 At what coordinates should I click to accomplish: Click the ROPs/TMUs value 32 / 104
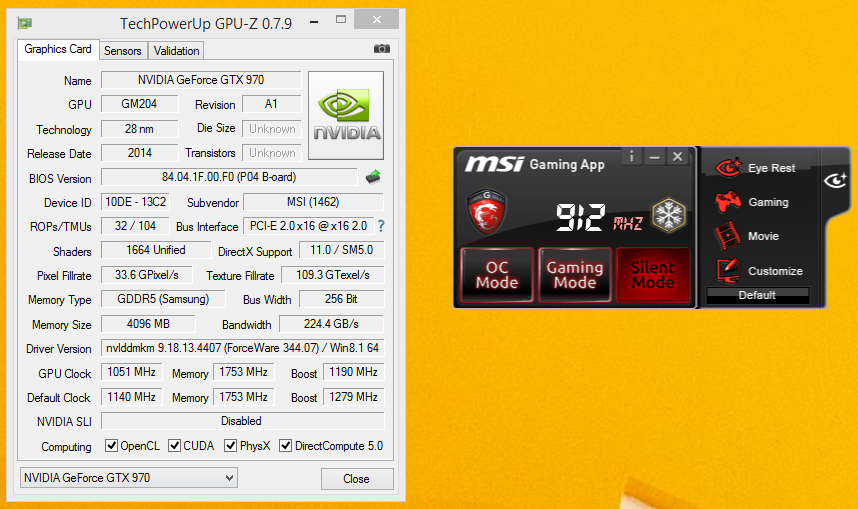pos(135,226)
